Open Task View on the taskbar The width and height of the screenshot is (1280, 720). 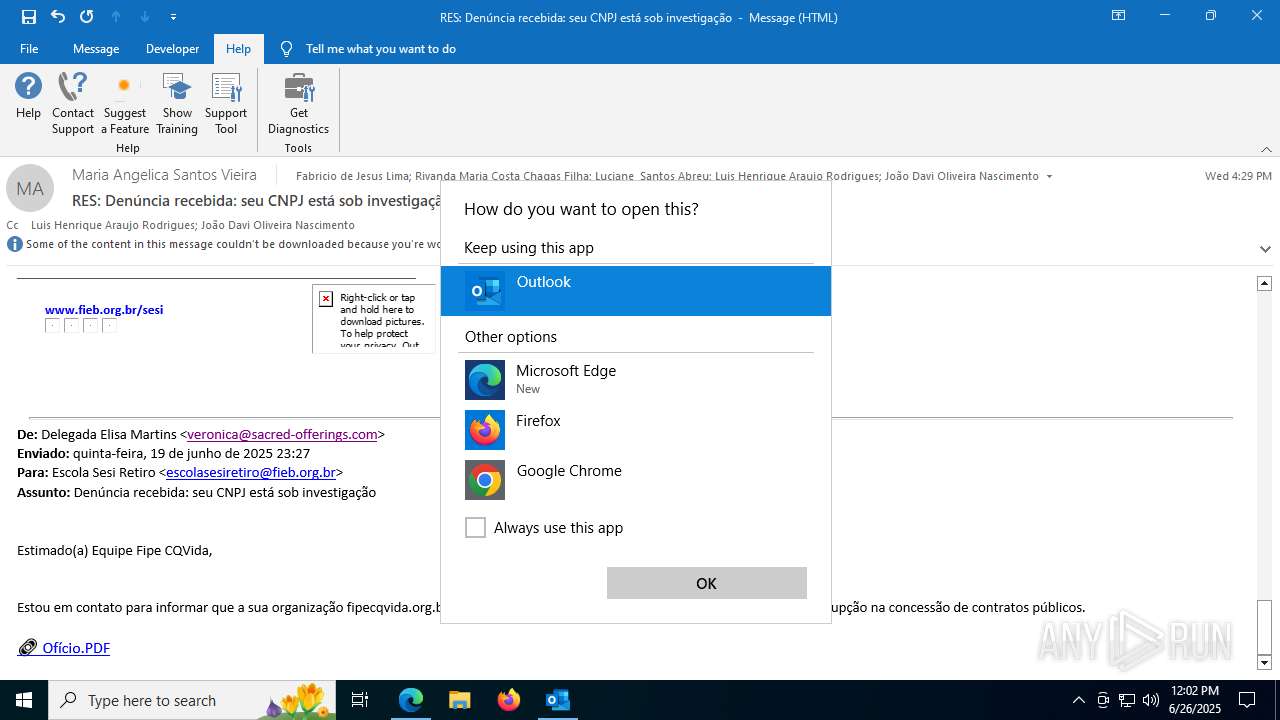point(360,700)
